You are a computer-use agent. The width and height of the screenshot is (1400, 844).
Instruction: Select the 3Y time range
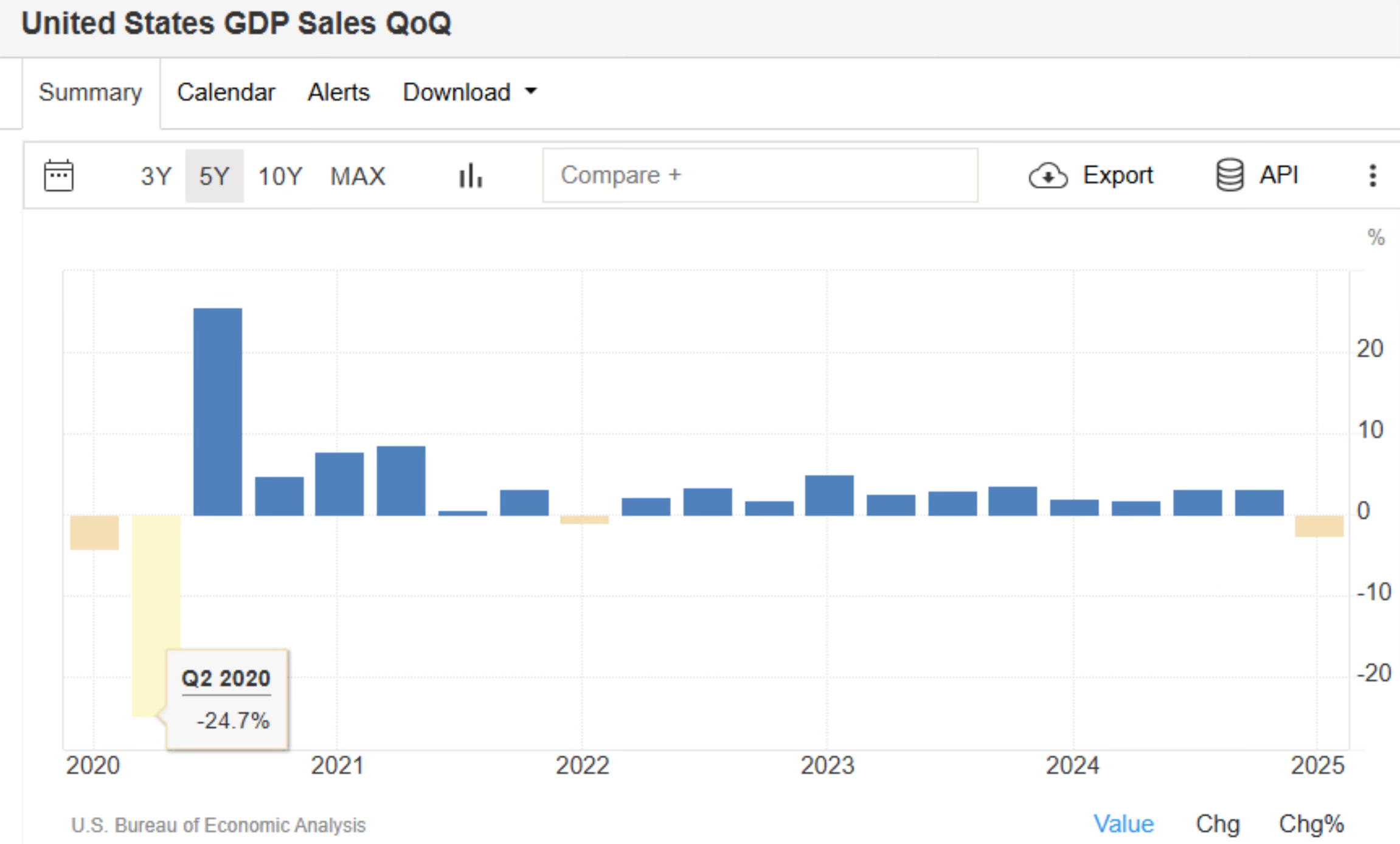(x=156, y=176)
